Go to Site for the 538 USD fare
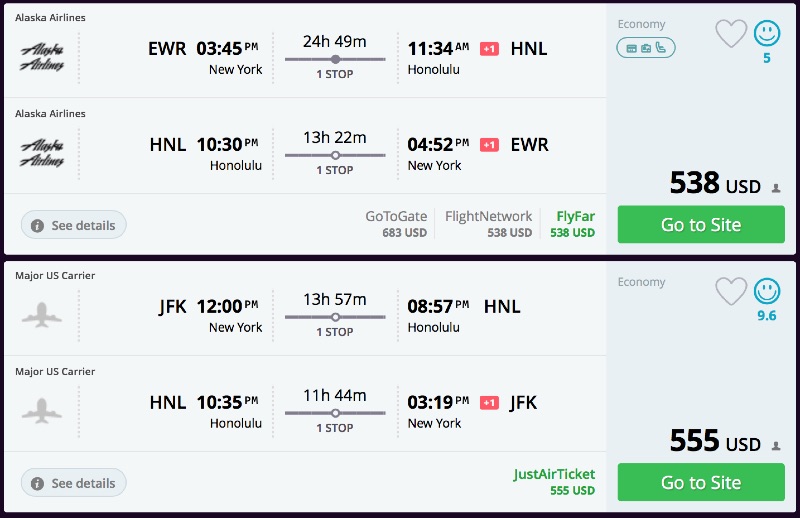This screenshot has width=800, height=518. click(x=701, y=225)
